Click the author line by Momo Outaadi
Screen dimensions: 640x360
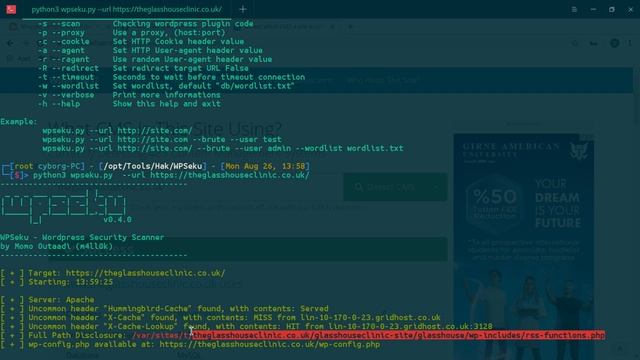[56, 246]
